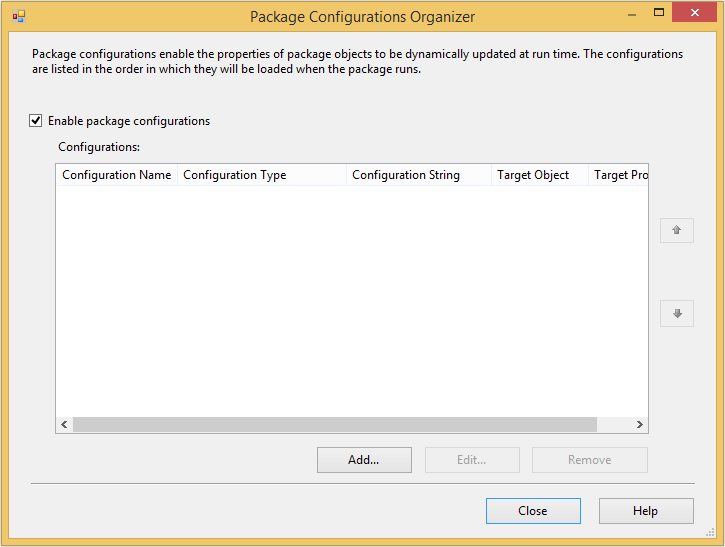Click the disabled Edit... button

[x=472, y=460]
